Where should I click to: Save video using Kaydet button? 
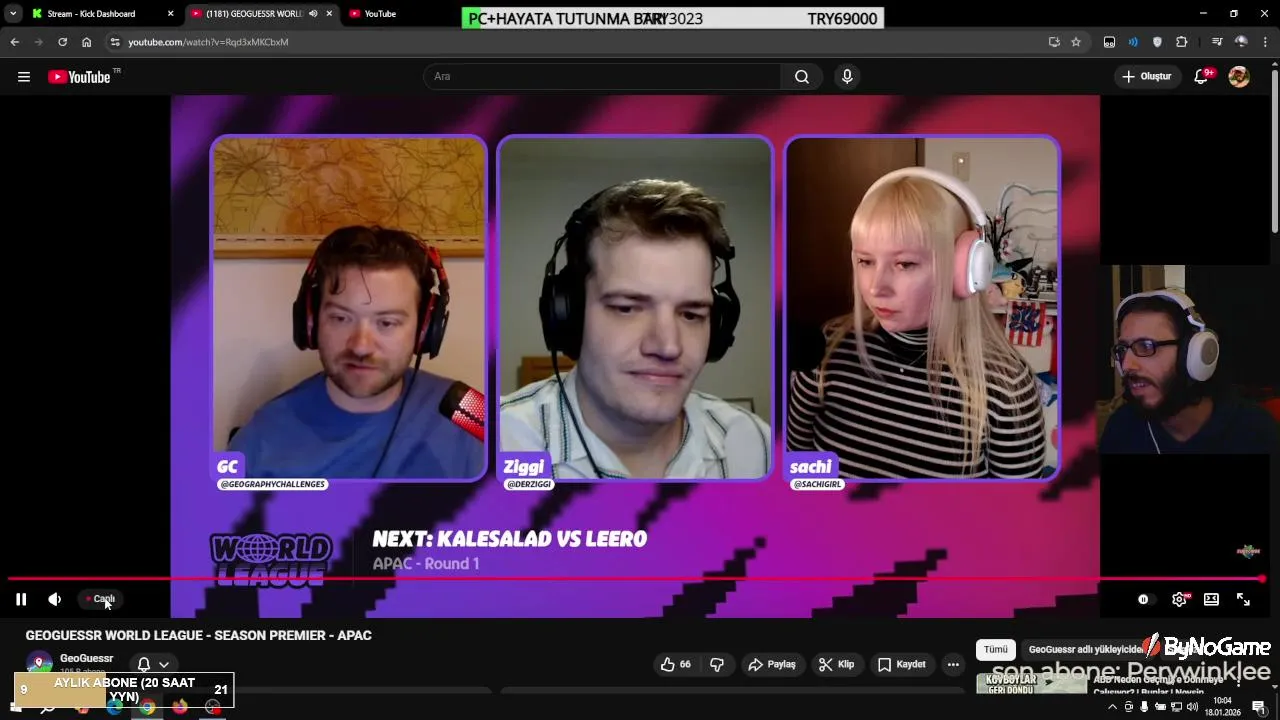click(x=902, y=664)
